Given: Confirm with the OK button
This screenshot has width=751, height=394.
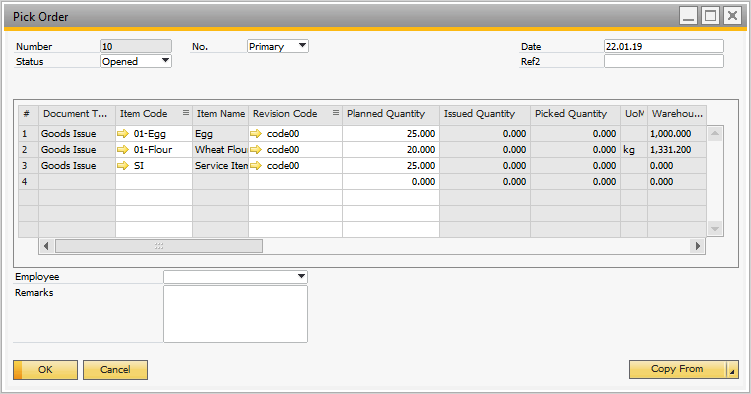Looking at the screenshot, I should pos(46,370).
